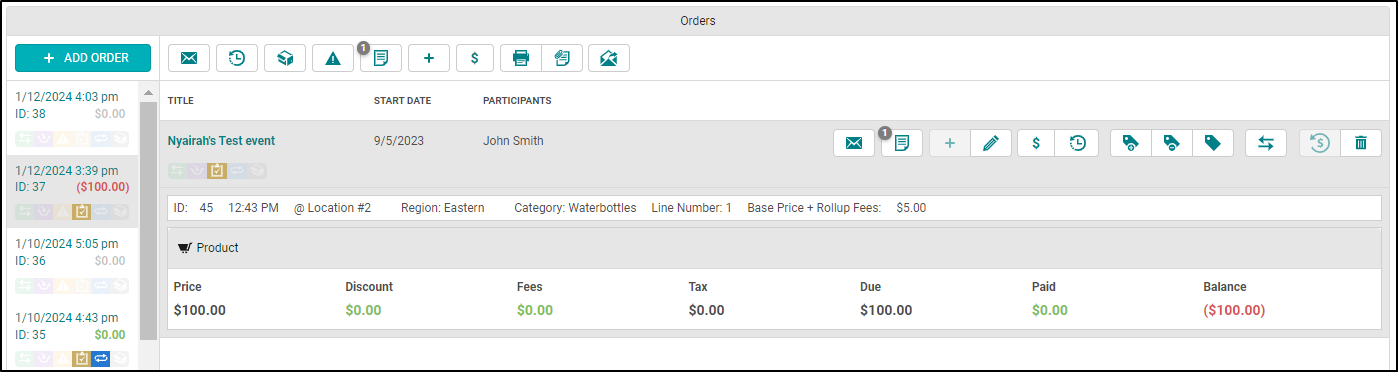Click the transfer arrows icon on the event row
The height and width of the screenshot is (372, 1398).
coord(1266,143)
